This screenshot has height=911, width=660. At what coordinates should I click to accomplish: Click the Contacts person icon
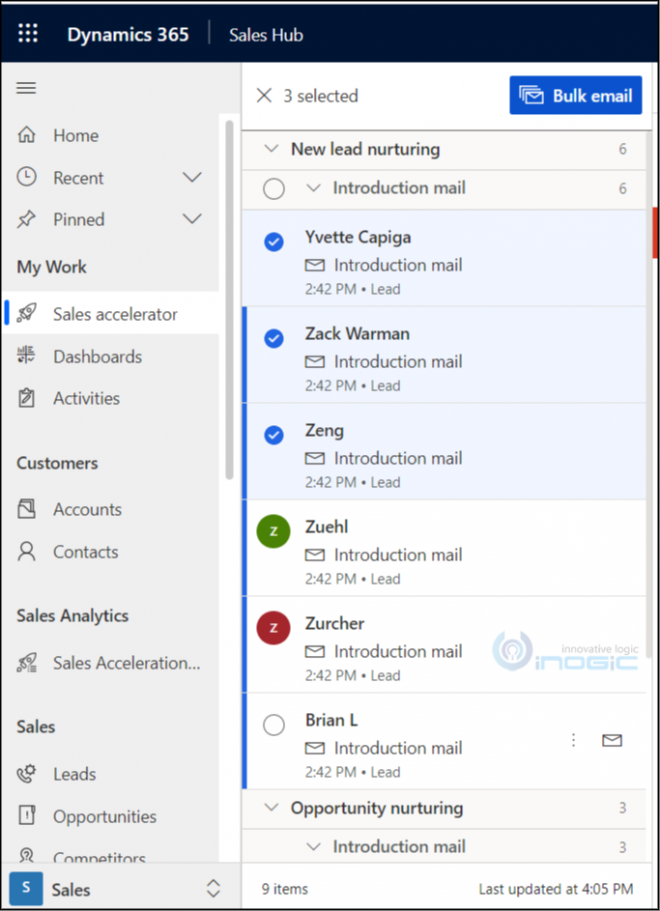pos(27,551)
